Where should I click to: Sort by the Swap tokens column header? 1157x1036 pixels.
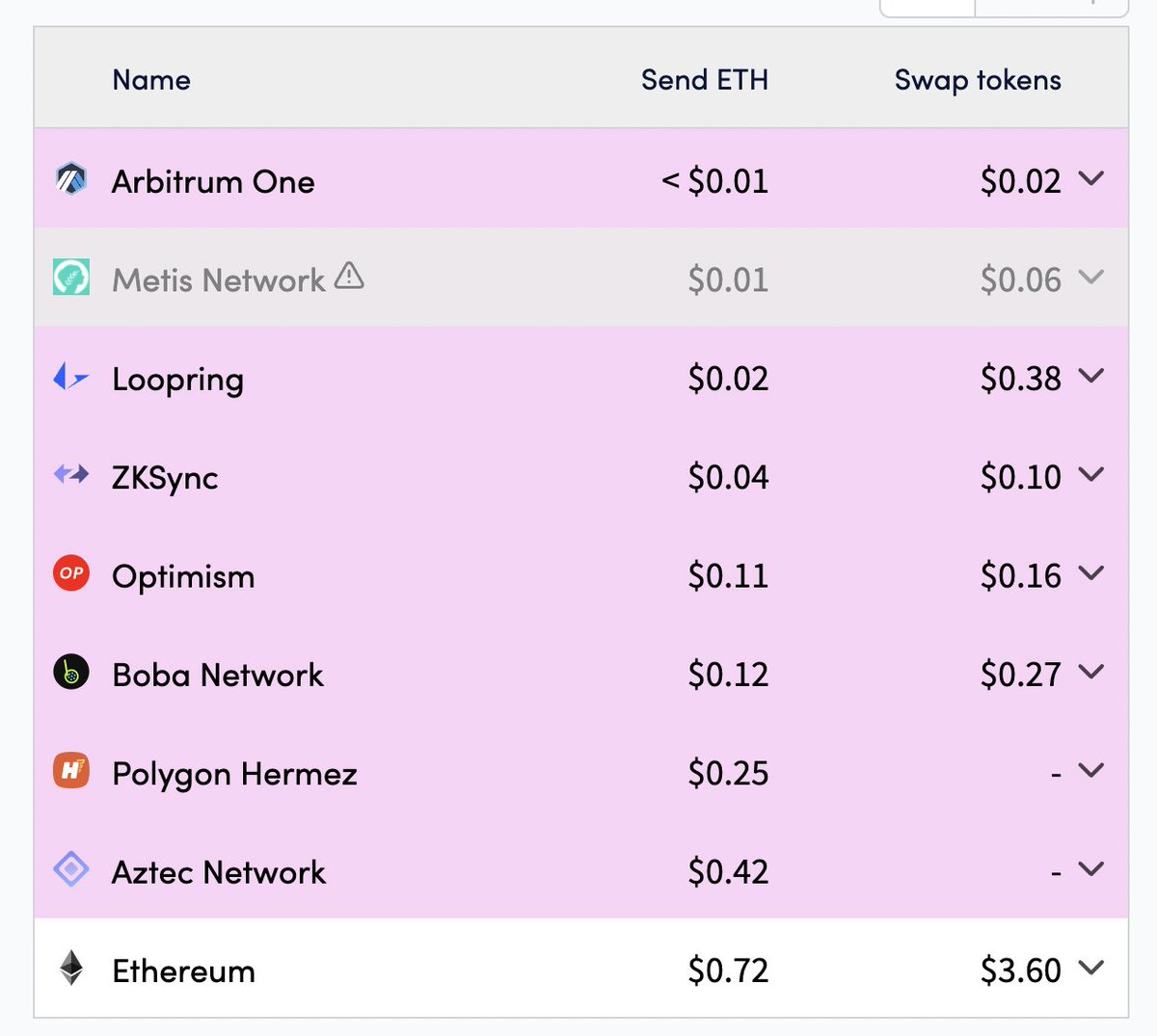click(x=978, y=80)
